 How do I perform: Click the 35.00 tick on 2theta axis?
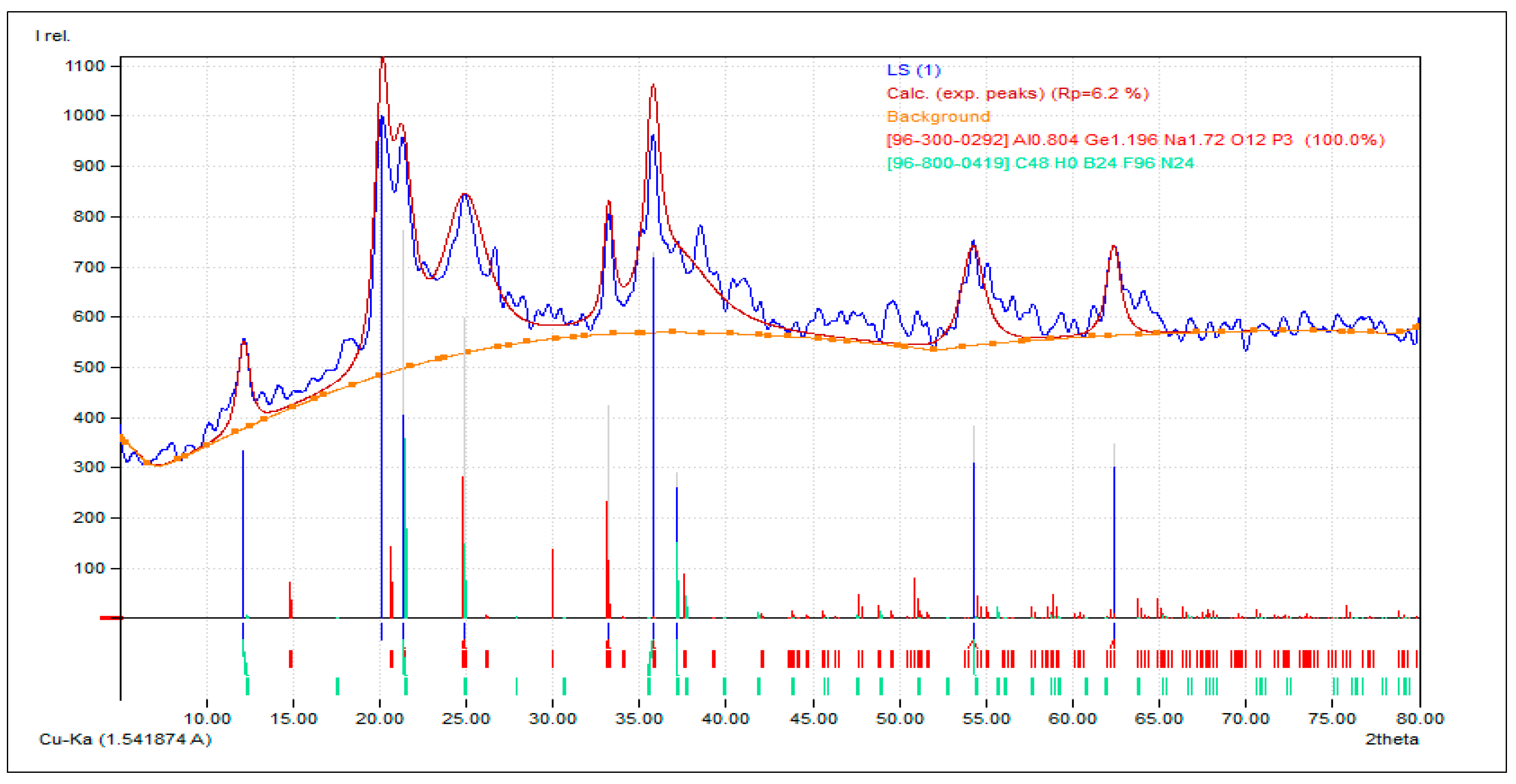639,719
